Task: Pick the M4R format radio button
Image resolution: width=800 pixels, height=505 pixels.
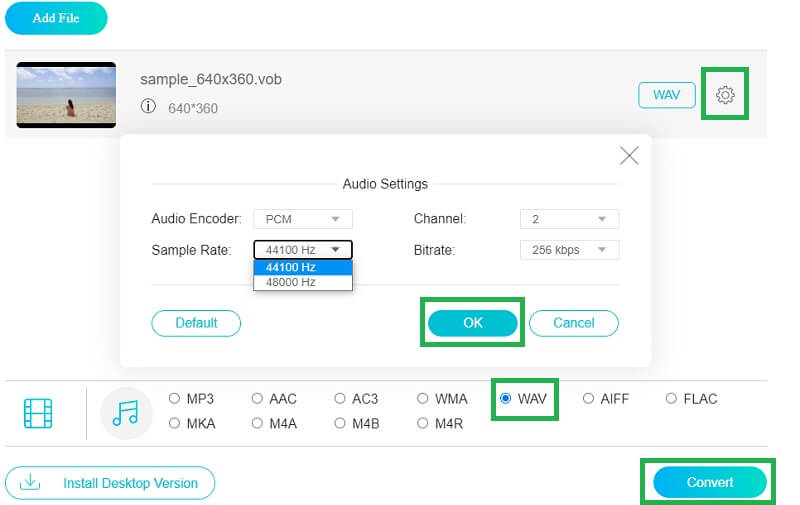Action: [424, 423]
